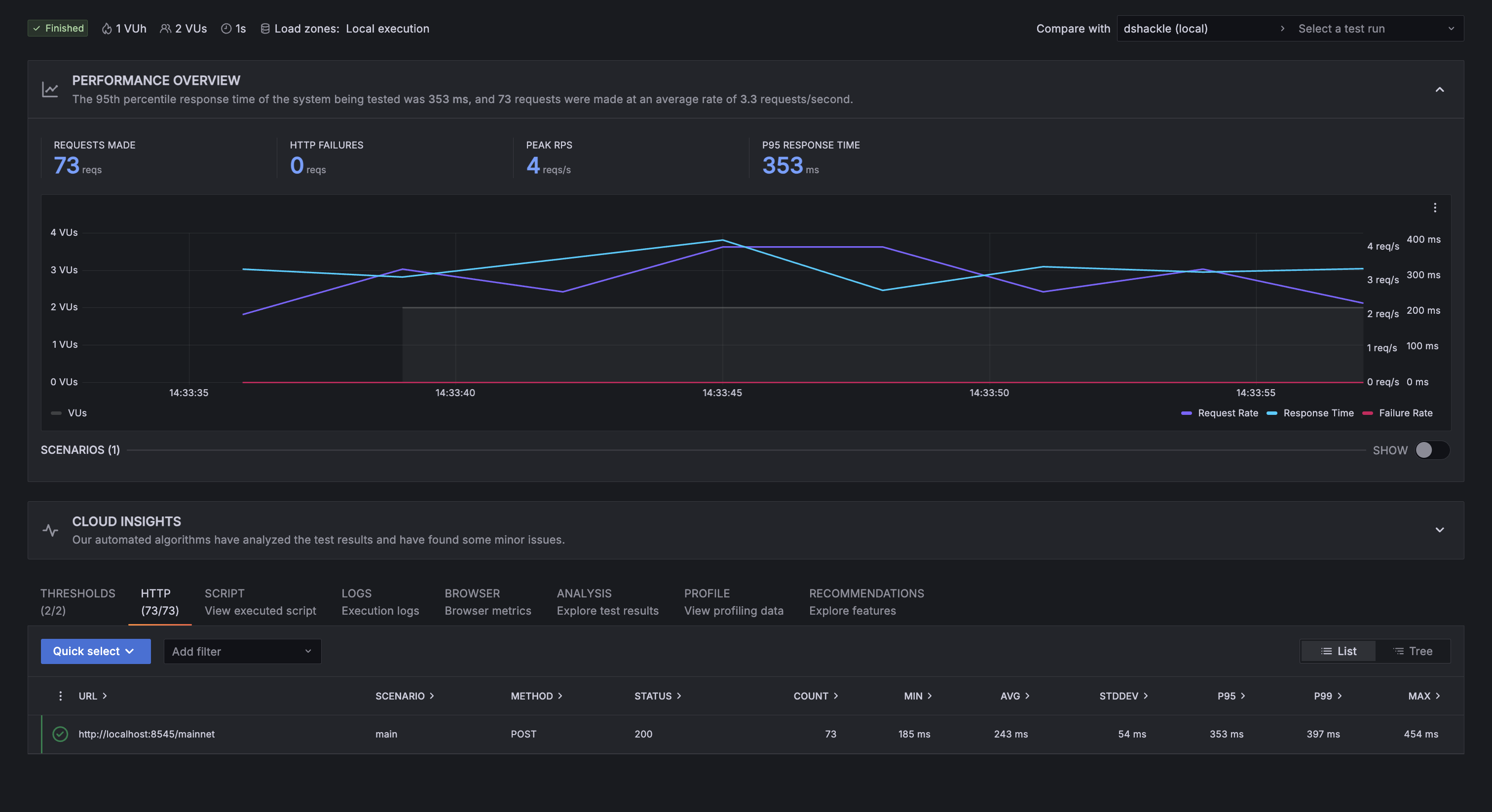The width and height of the screenshot is (1492, 812).
Task: Click the VUh flame icon
Action: [x=107, y=29]
